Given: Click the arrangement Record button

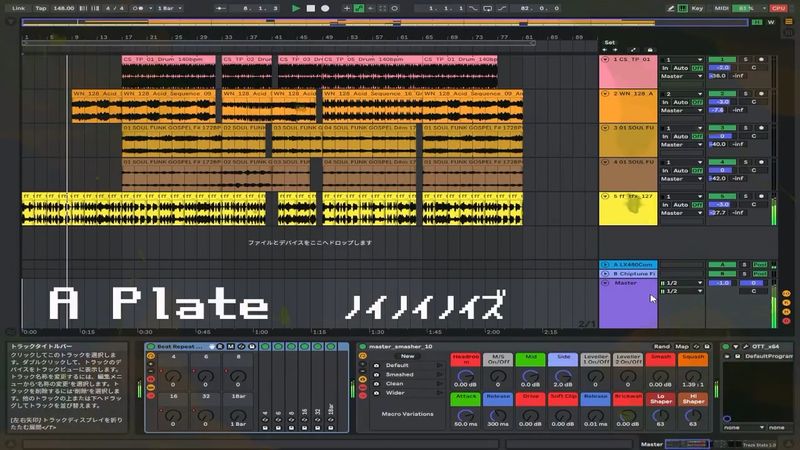Looking at the screenshot, I should (326, 8).
